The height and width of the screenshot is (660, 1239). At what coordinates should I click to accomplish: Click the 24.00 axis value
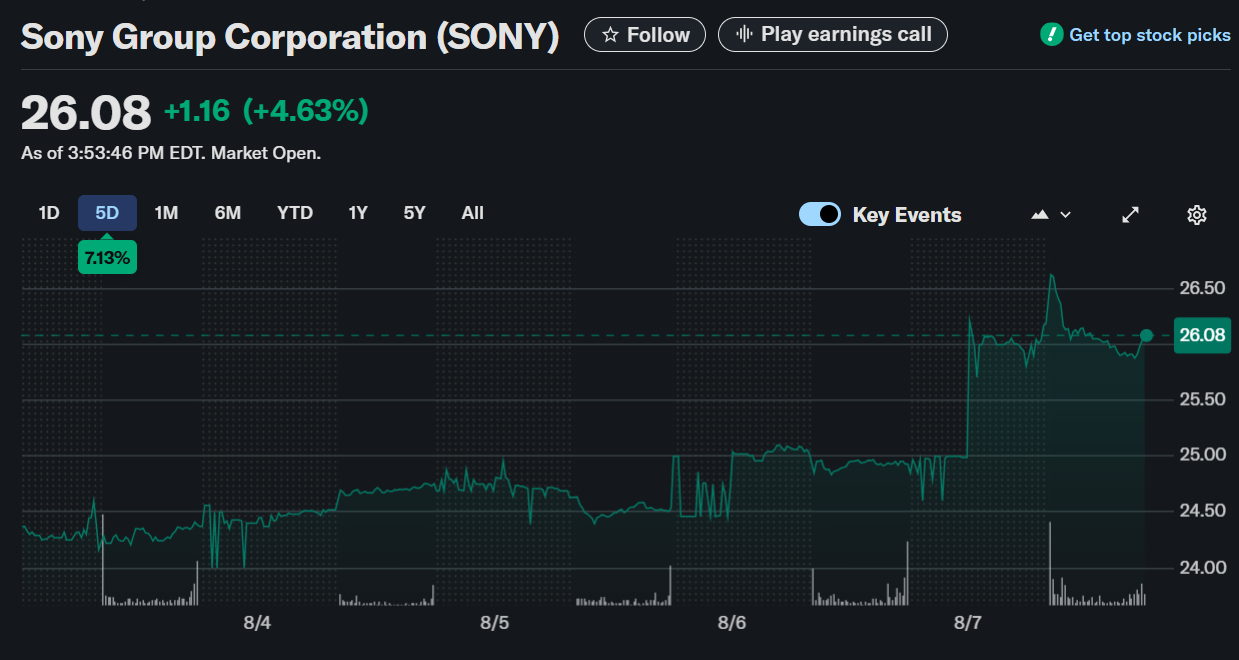pyautogui.click(x=1202, y=568)
